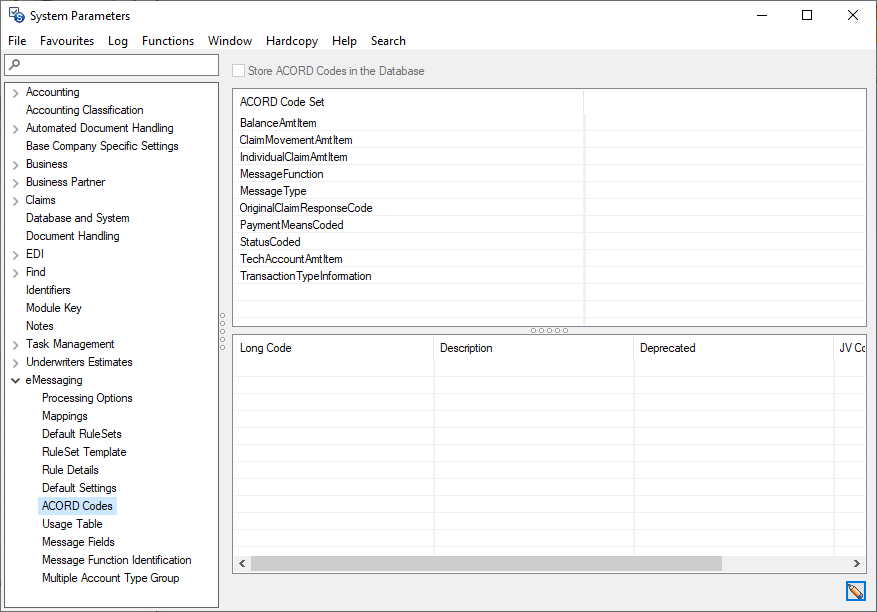
Task: Click the horizontal scrollbar right arrow
Action: (856, 564)
